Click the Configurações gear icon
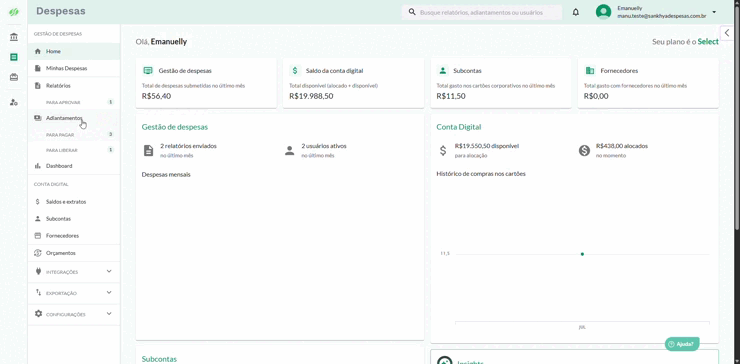The width and height of the screenshot is (740, 364). (38, 314)
